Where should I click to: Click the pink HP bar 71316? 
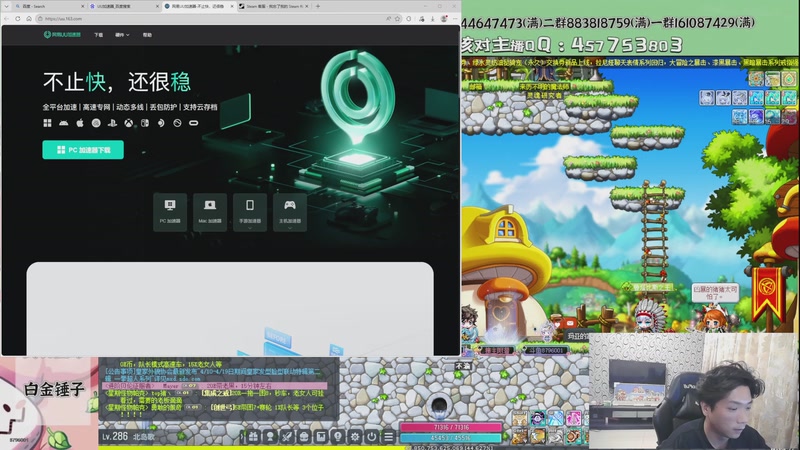pyautogui.click(x=451, y=427)
